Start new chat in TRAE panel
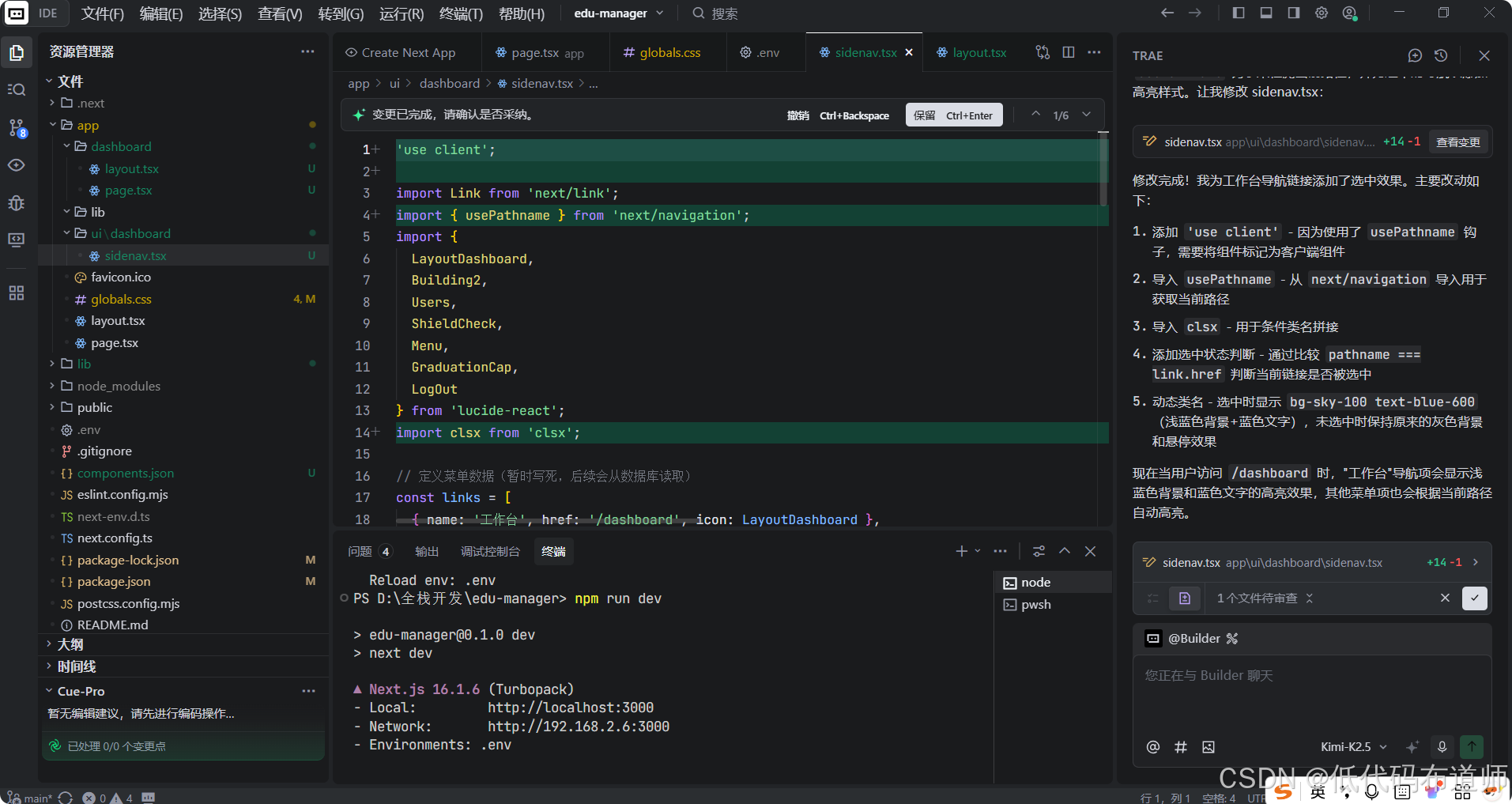The image size is (1512, 804). coord(1415,55)
